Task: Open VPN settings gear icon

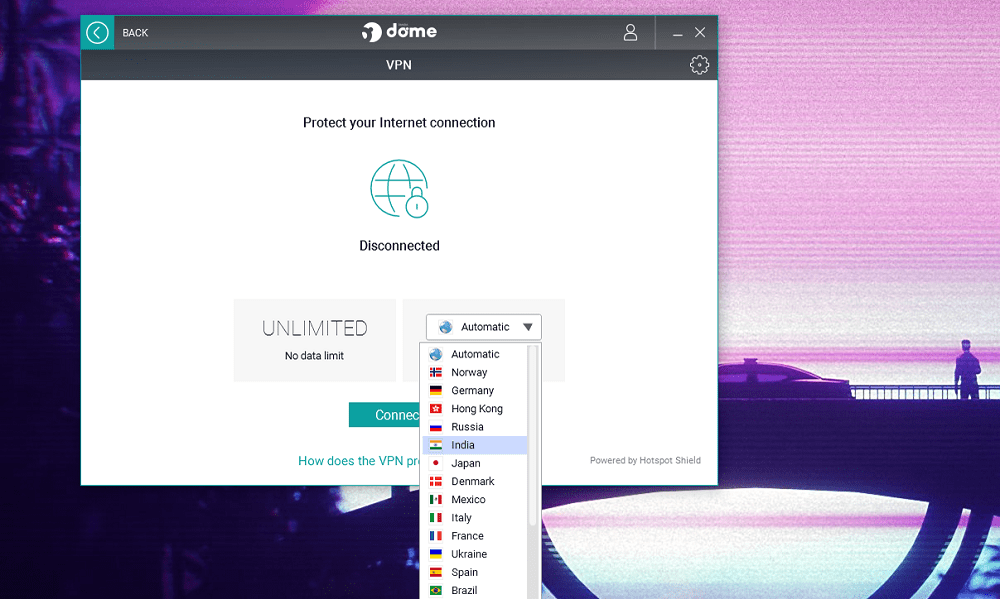Action: 699,64
